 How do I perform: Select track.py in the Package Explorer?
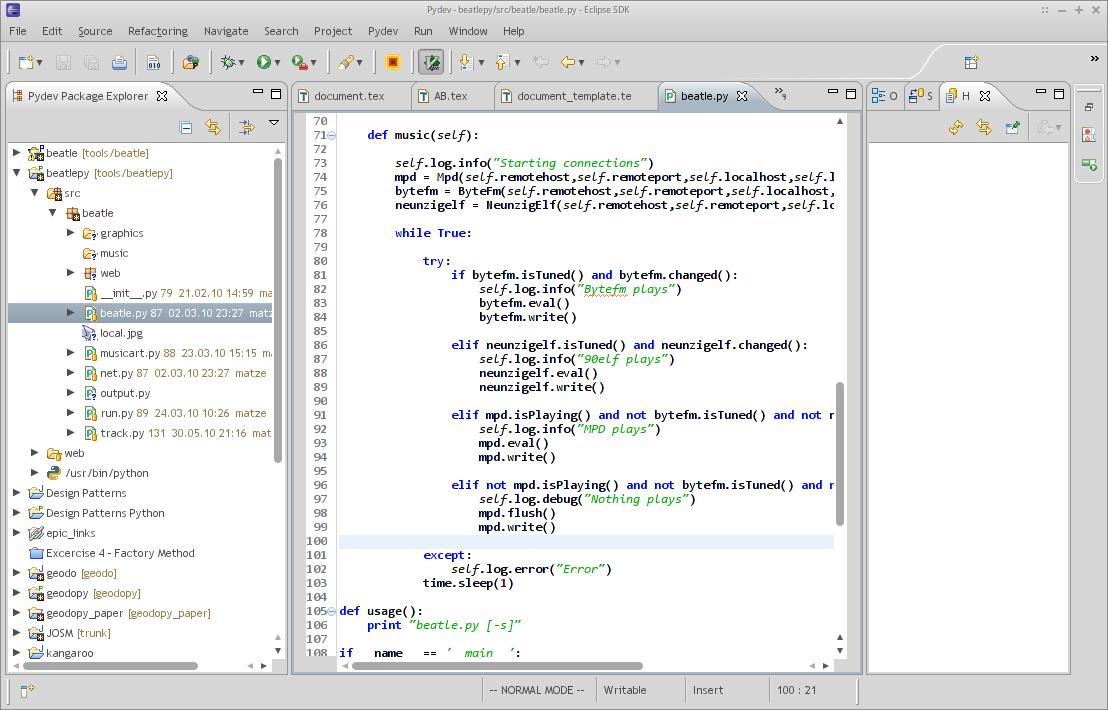tap(122, 433)
